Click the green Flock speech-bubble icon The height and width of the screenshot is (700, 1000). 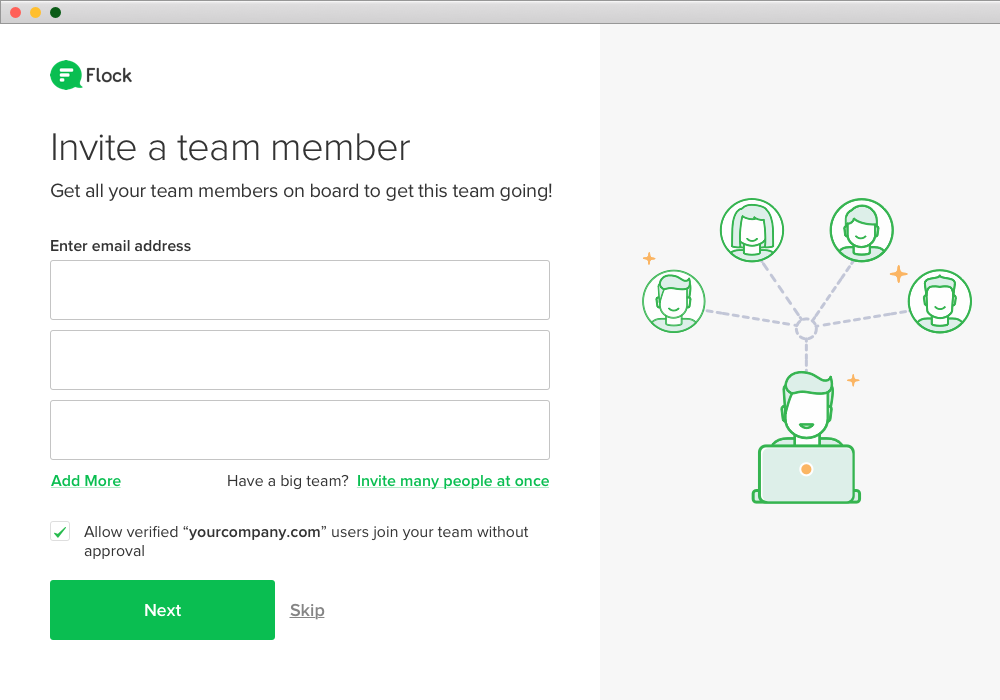(64, 74)
